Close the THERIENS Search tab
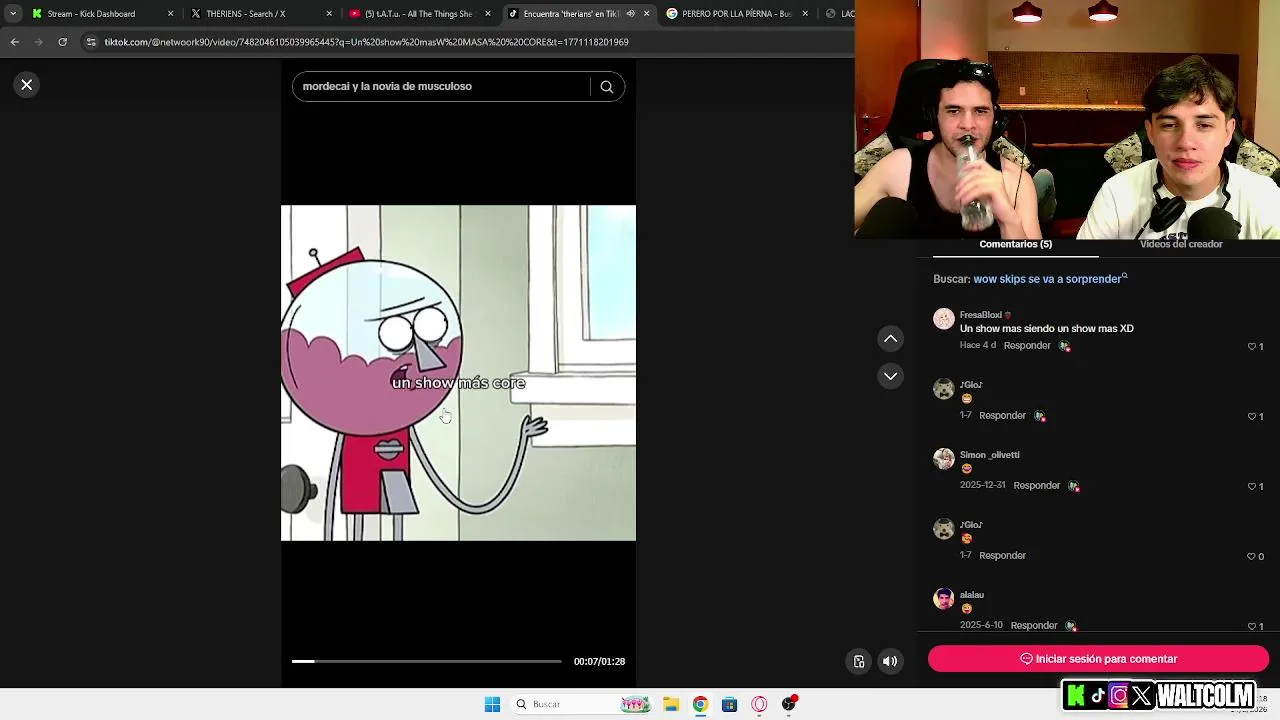The width and height of the screenshot is (1280, 720). tap(329, 14)
